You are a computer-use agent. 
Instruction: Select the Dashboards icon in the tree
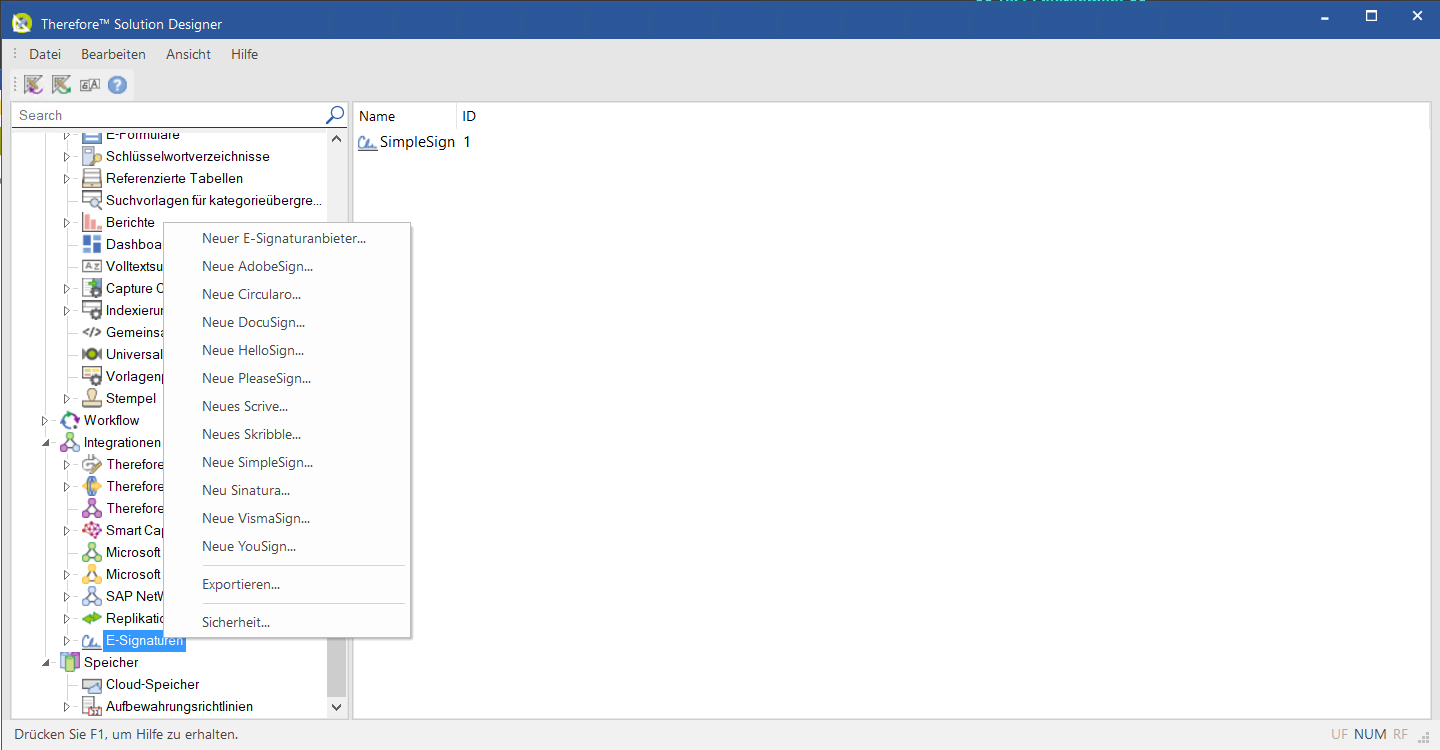click(x=89, y=244)
